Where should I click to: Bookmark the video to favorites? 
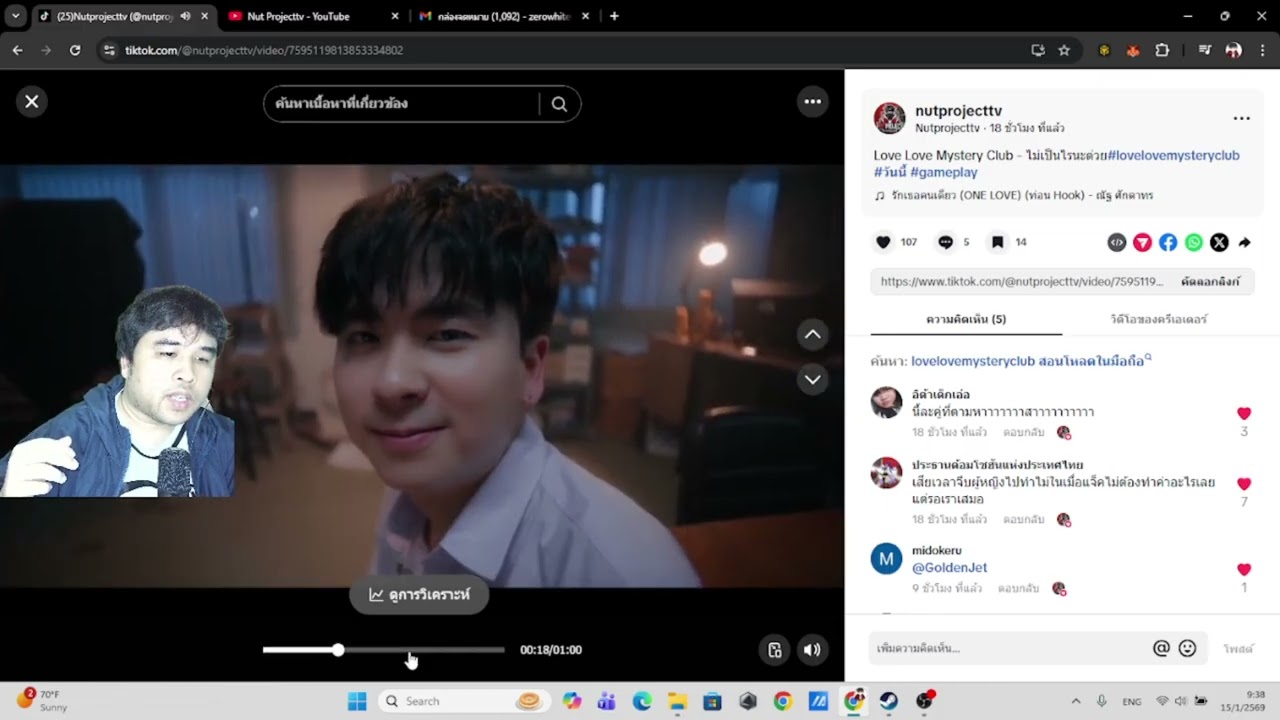(x=997, y=242)
